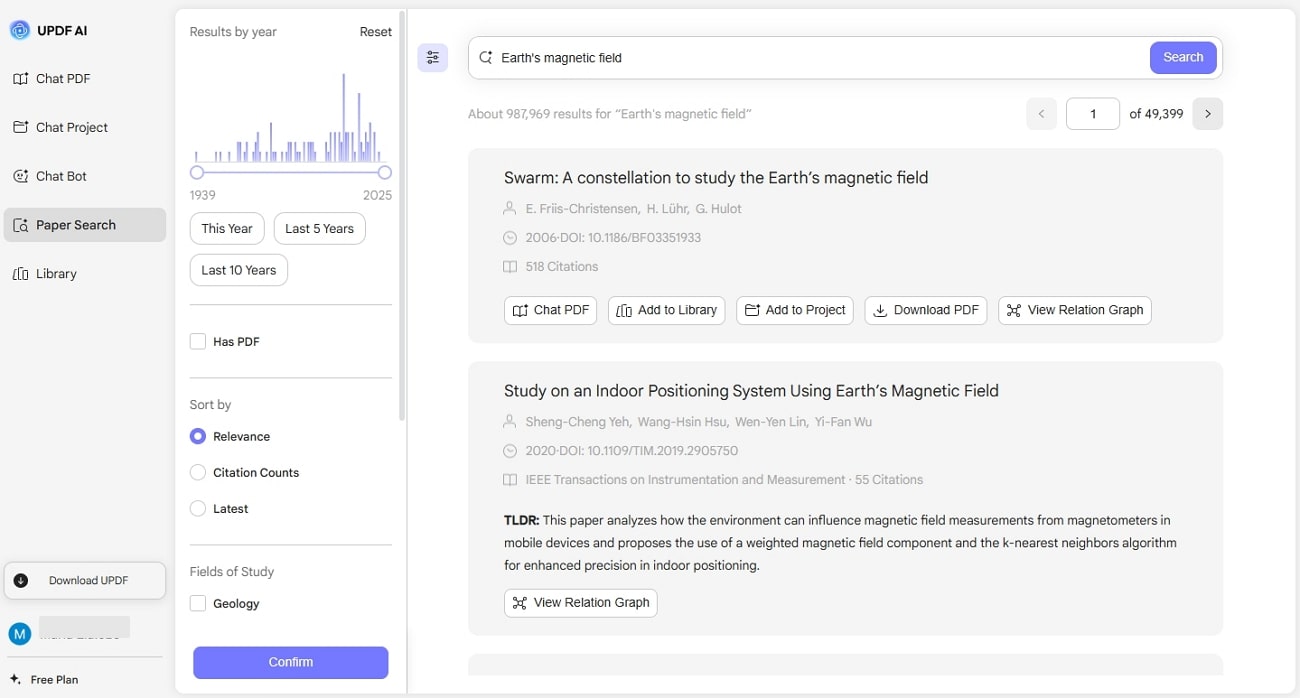
Task: Click Chat PDF for the Swarm paper
Action: click(550, 310)
